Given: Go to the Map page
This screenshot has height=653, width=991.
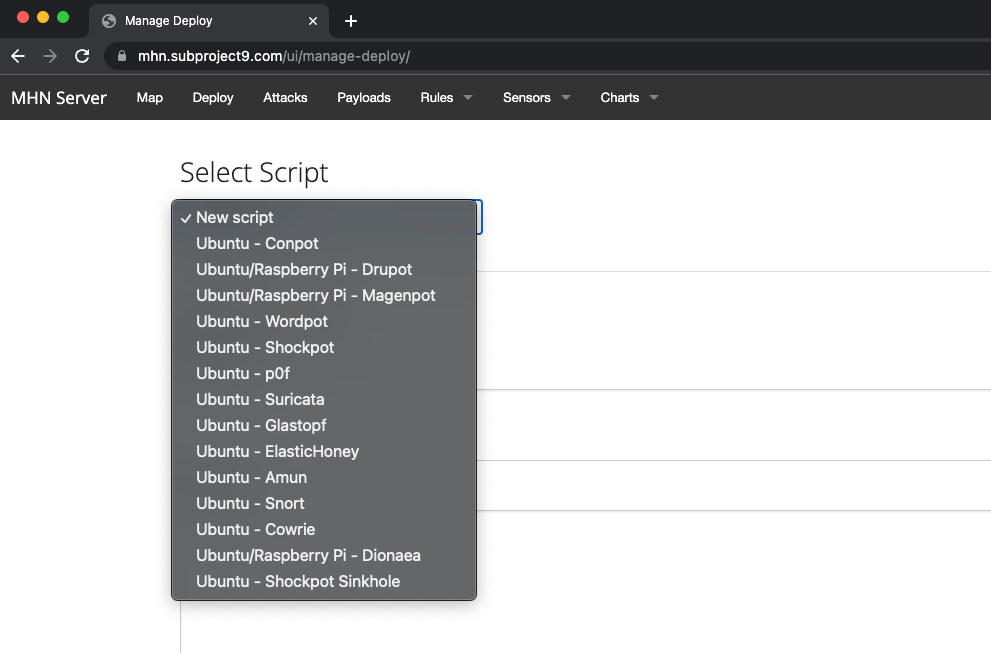Looking at the screenshot, I should click(x=150, y=97).
